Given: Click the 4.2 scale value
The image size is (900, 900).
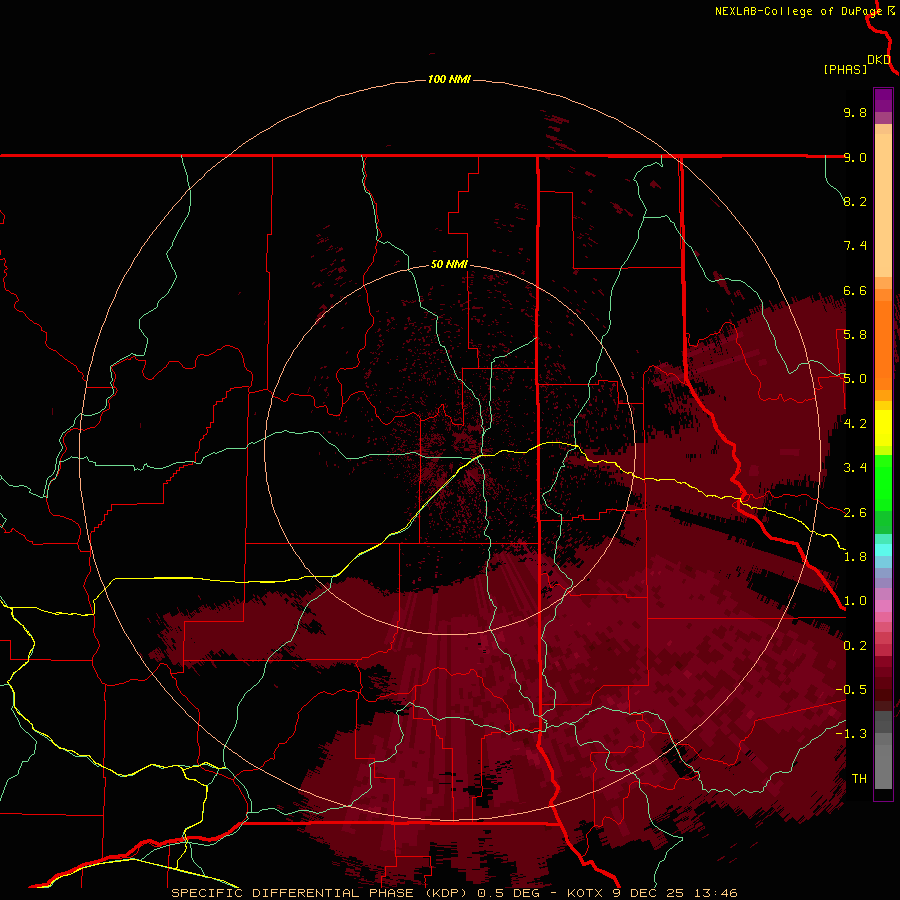Looking at the screenshot, I should tap(855, 424).
